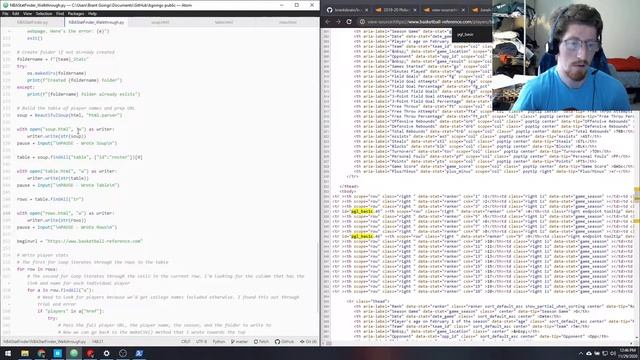Open the Find menu in Atom

point(60,13)
